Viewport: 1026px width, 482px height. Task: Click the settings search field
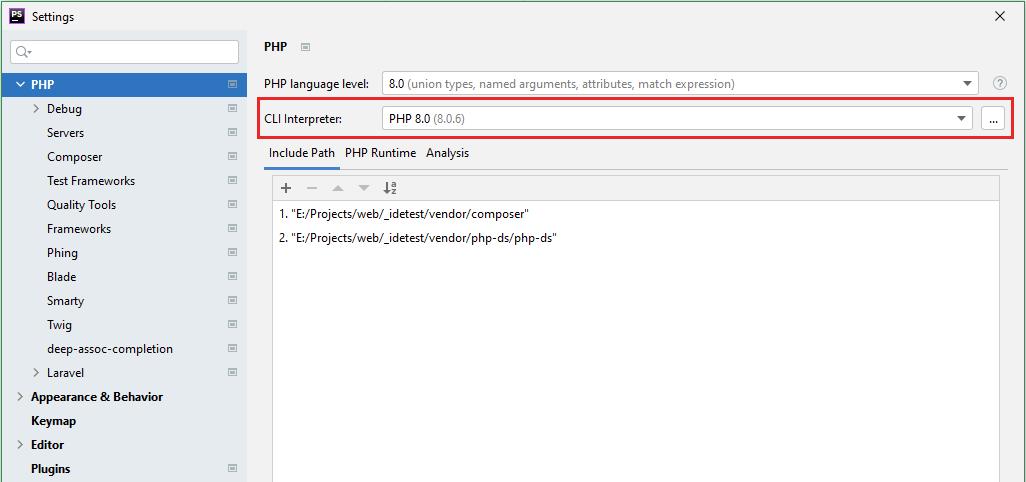pos(125,51)
